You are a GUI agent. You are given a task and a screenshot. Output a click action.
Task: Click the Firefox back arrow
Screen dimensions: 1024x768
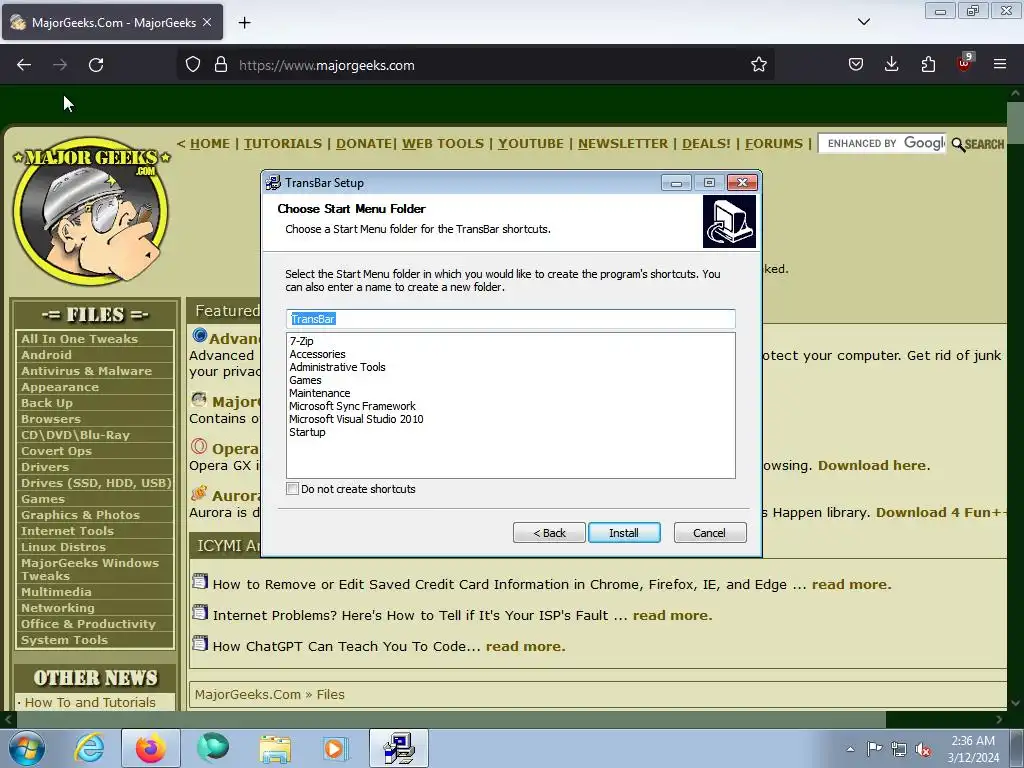[x=24, y=65]
